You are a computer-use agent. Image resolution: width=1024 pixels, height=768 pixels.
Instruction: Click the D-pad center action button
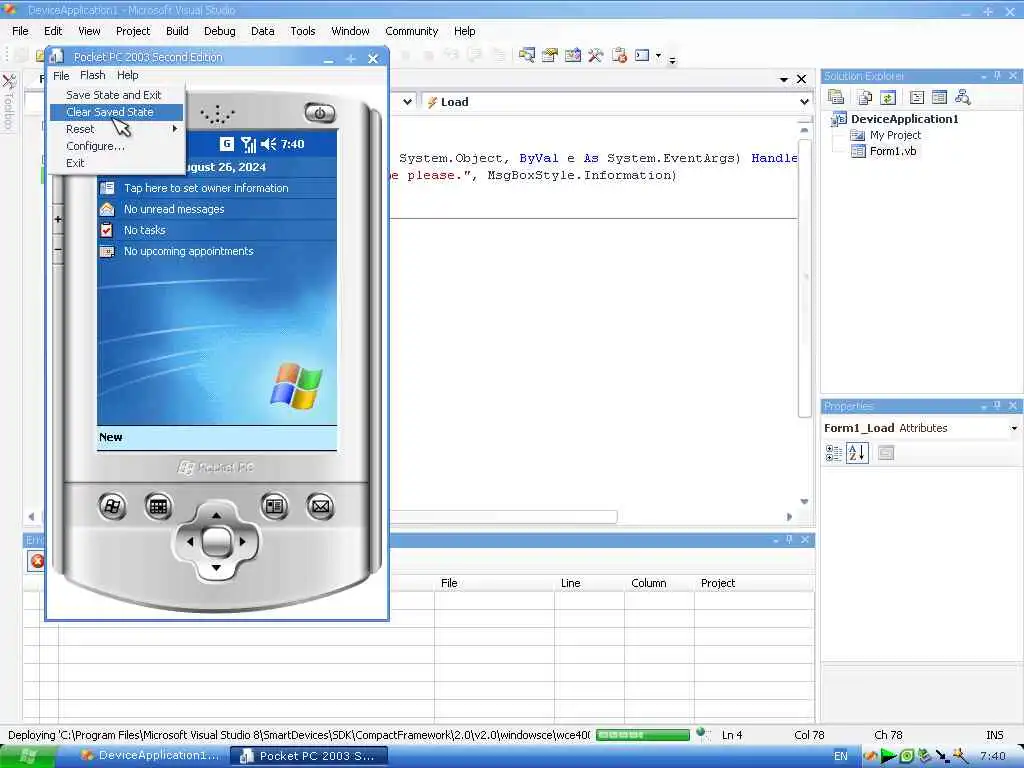click(216, 541)
